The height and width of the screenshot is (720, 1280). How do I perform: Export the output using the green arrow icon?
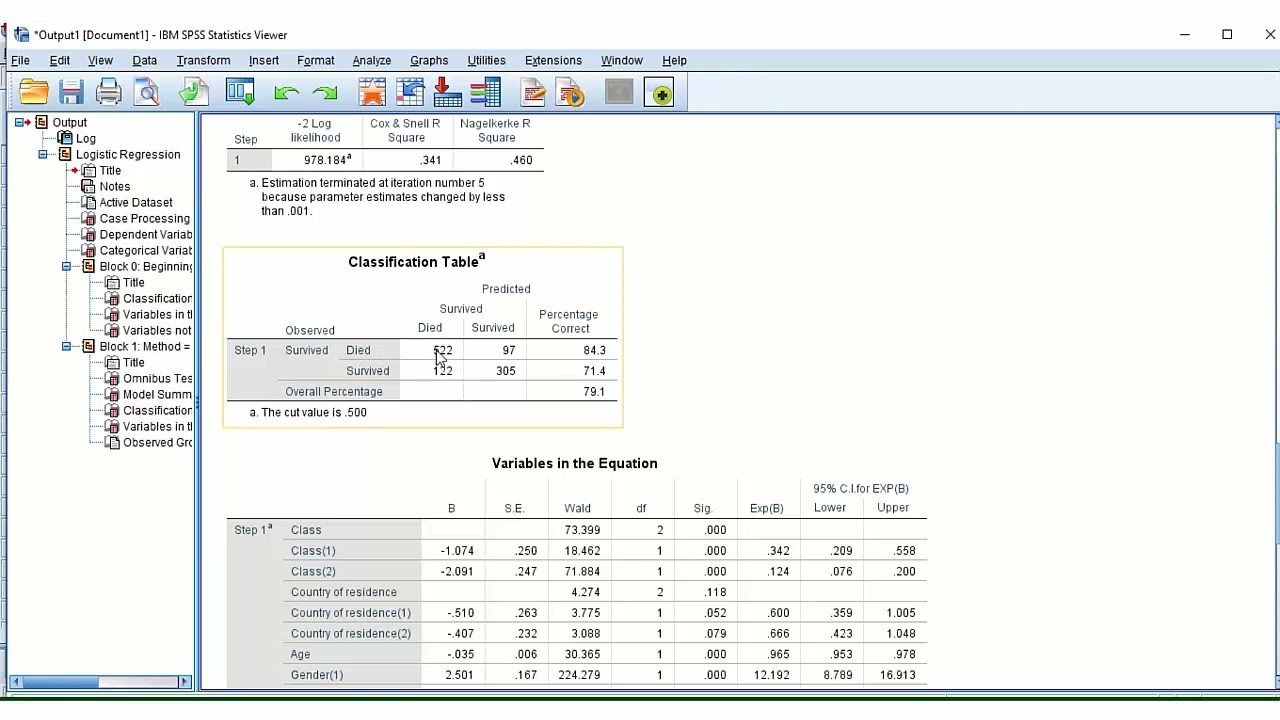coord(193,93)
